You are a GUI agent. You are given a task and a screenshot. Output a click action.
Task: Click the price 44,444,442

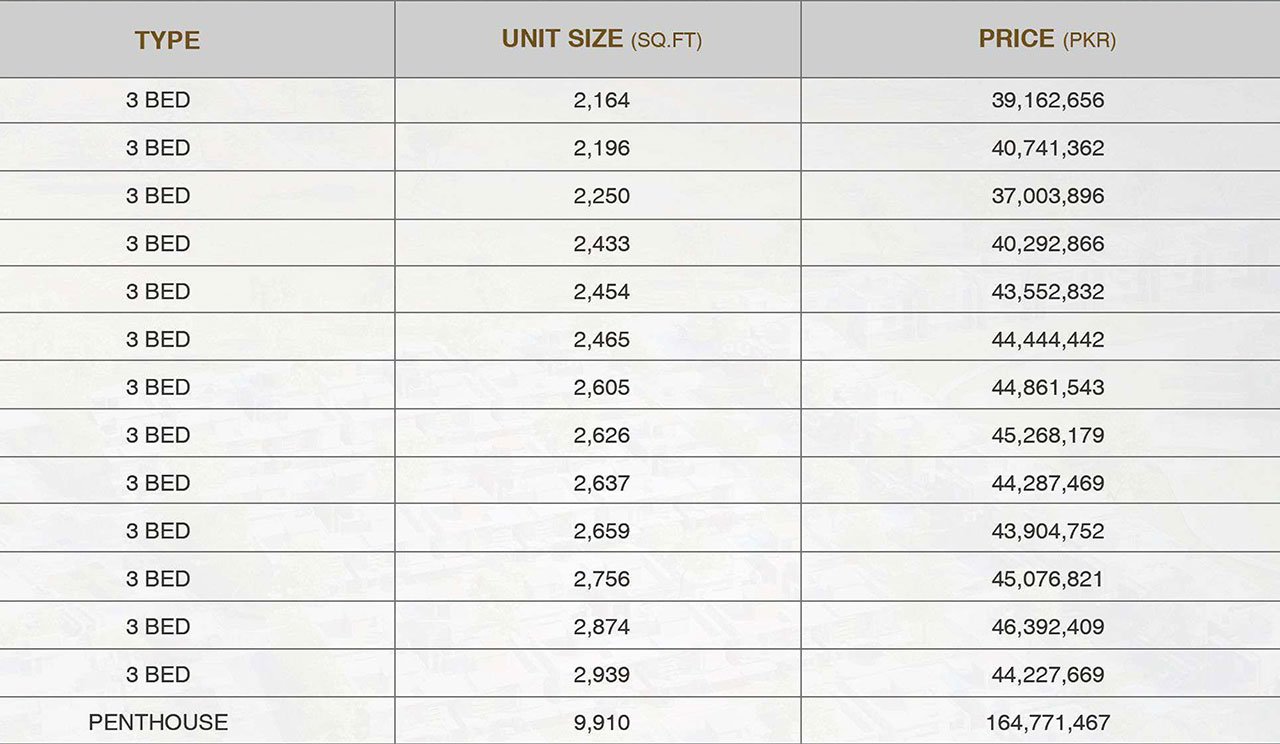click(1047, 340)
